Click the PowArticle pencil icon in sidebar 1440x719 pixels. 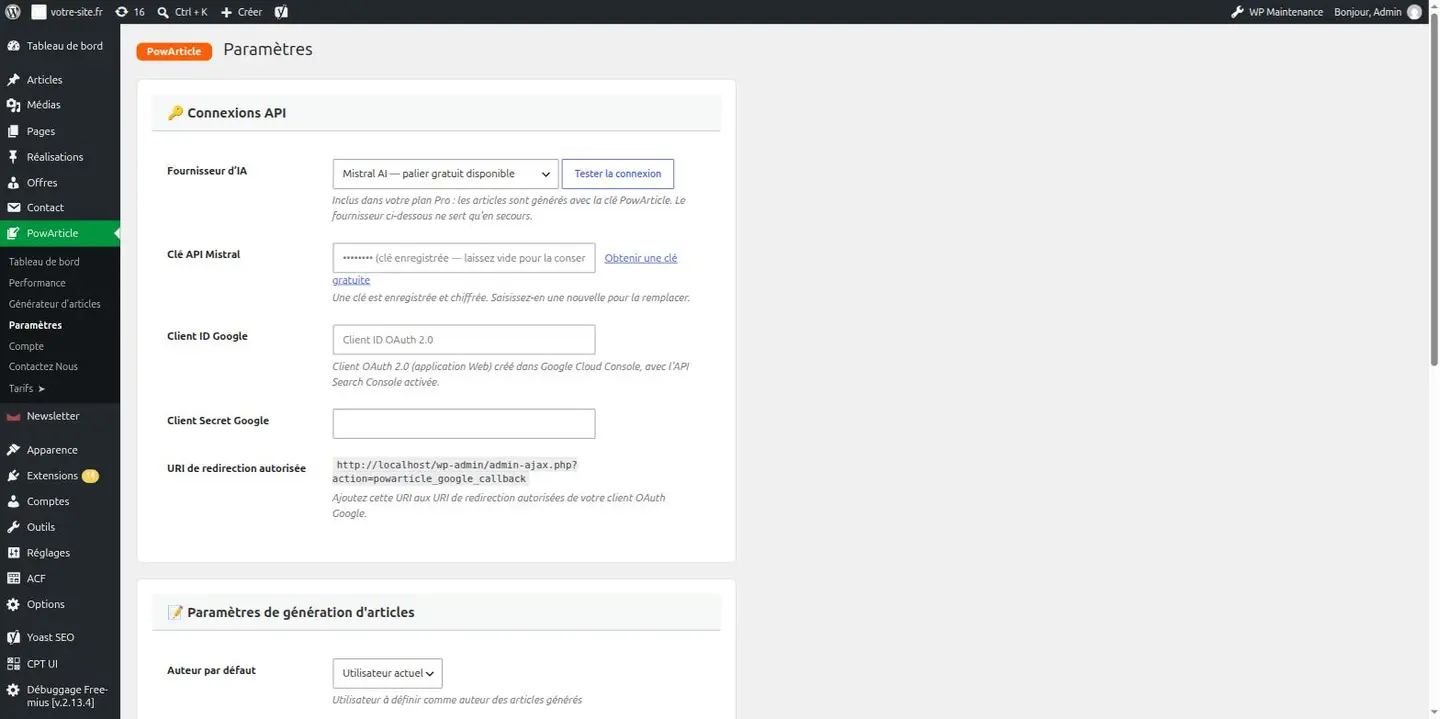[13, 233]
